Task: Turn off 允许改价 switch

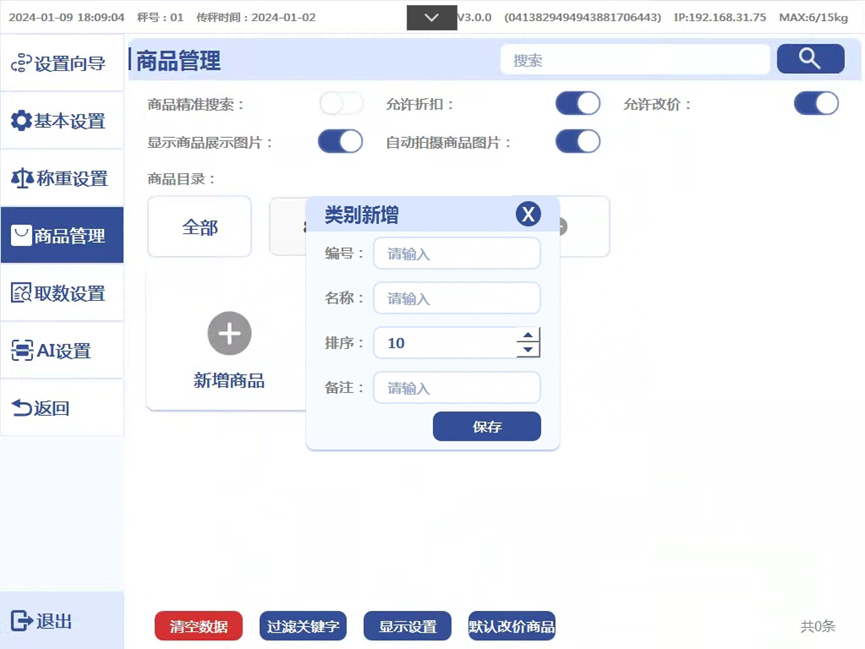Action: 816,104
